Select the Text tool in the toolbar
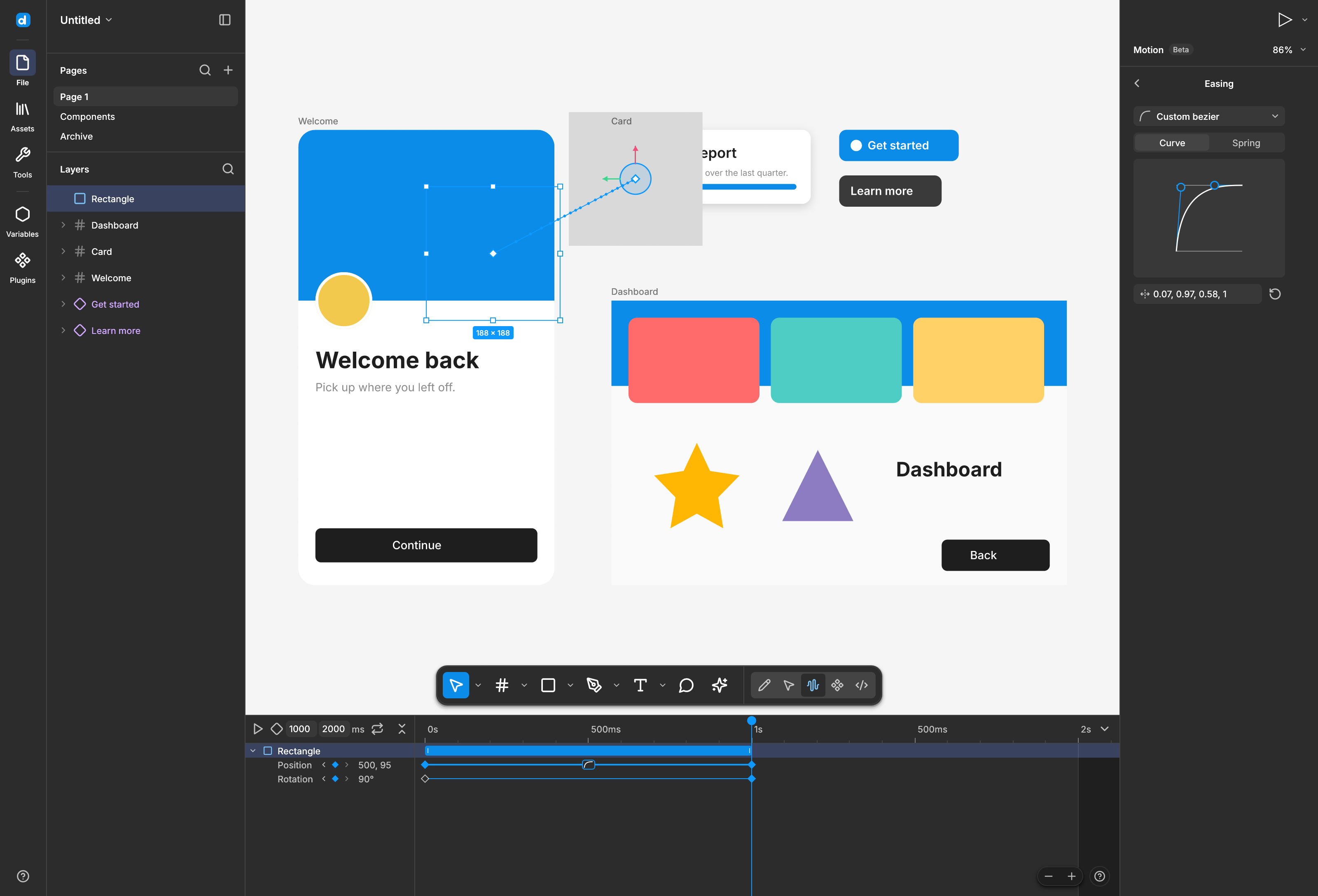The image size is (1318, 896). pos(640,685)
